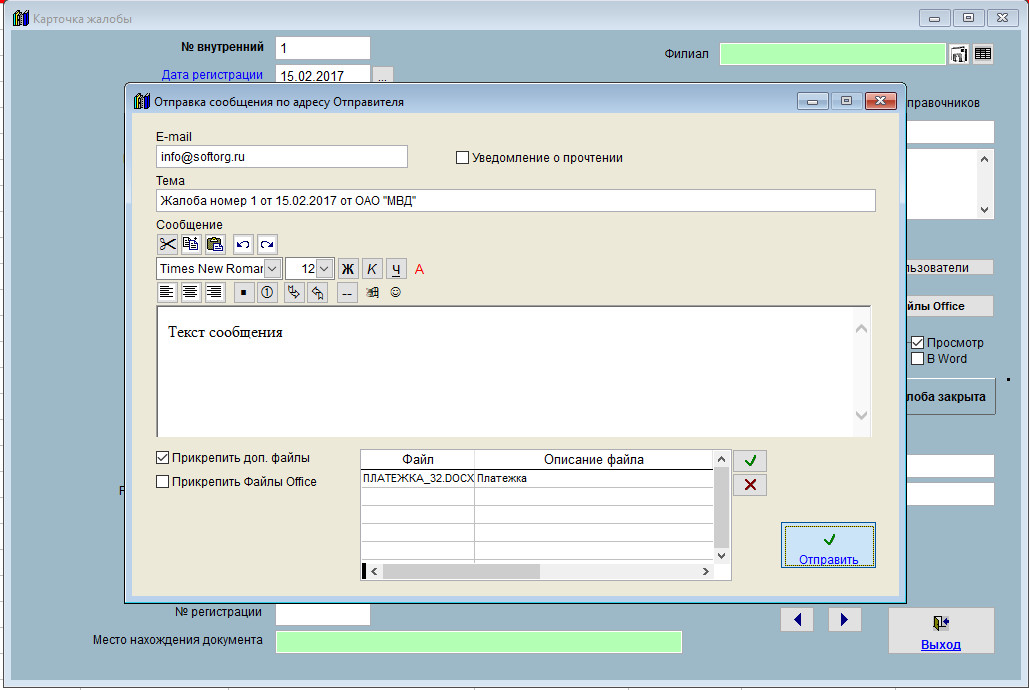This screenshot has height=690, width=1029.
Task: Select the ПЛАТЕЖКА_32.DOCX file row
Action: [417, 479]
